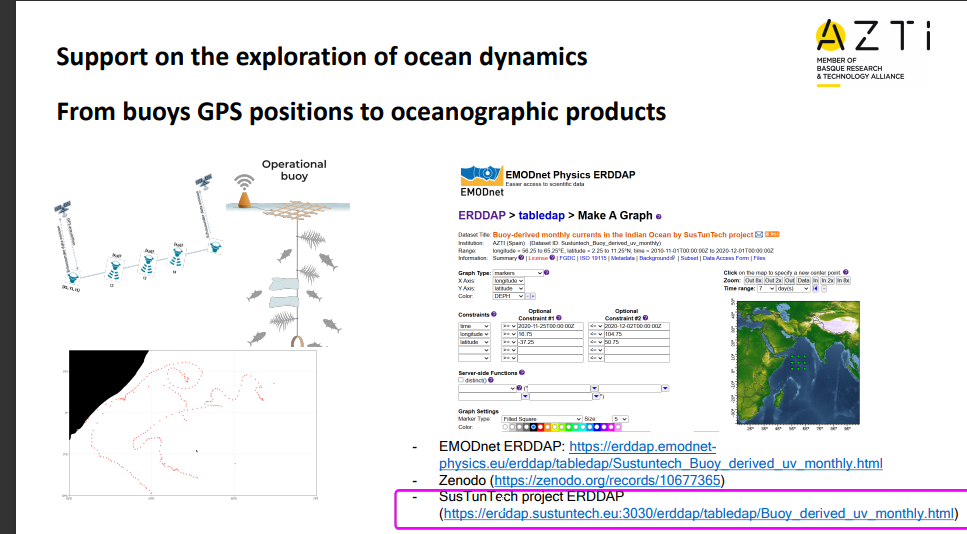Viewport: 967px width, 534px height.
Task: Select the red marker color radio
Action: [540, 427]
